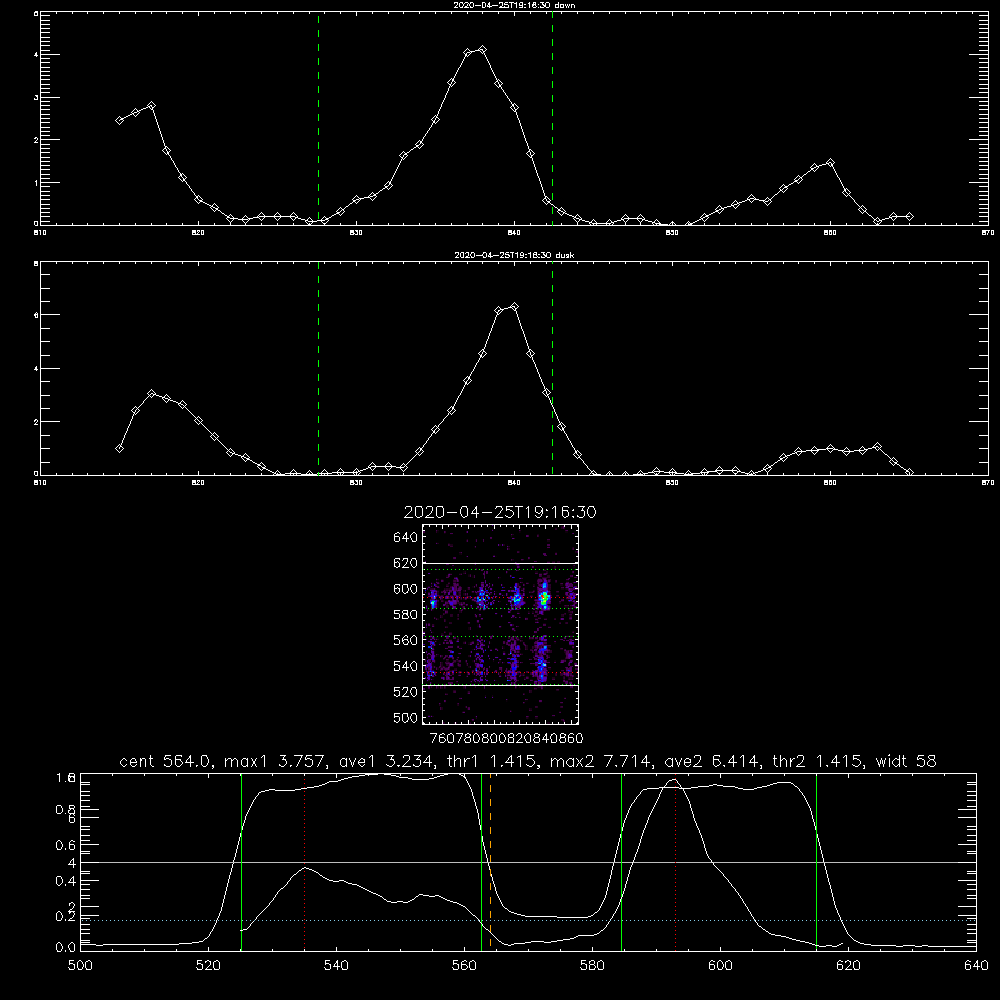The width and height of the screenshot is (1000, 1000).
Task: Click the '0.0' label on bottom plot y-axis
Action: coord(65,948)
